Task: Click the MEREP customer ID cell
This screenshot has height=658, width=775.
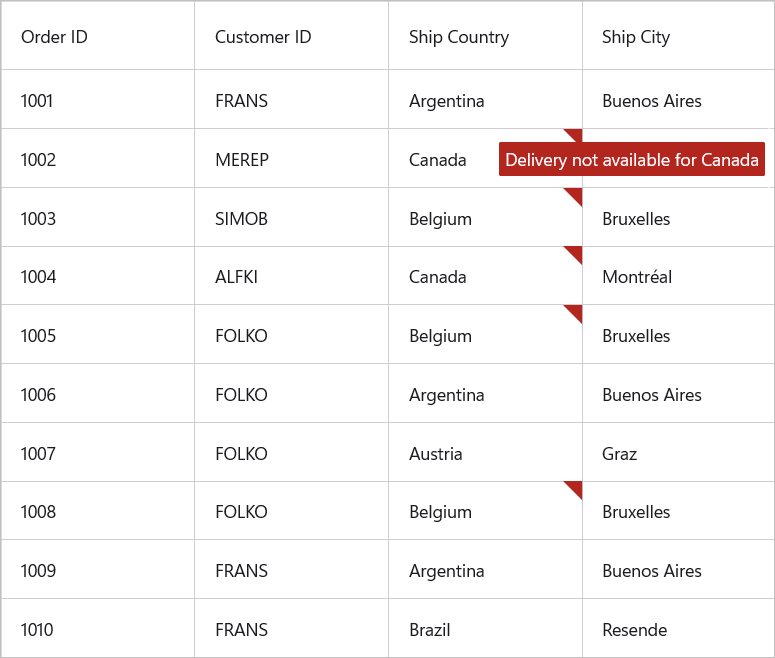Action: (242, 160)
